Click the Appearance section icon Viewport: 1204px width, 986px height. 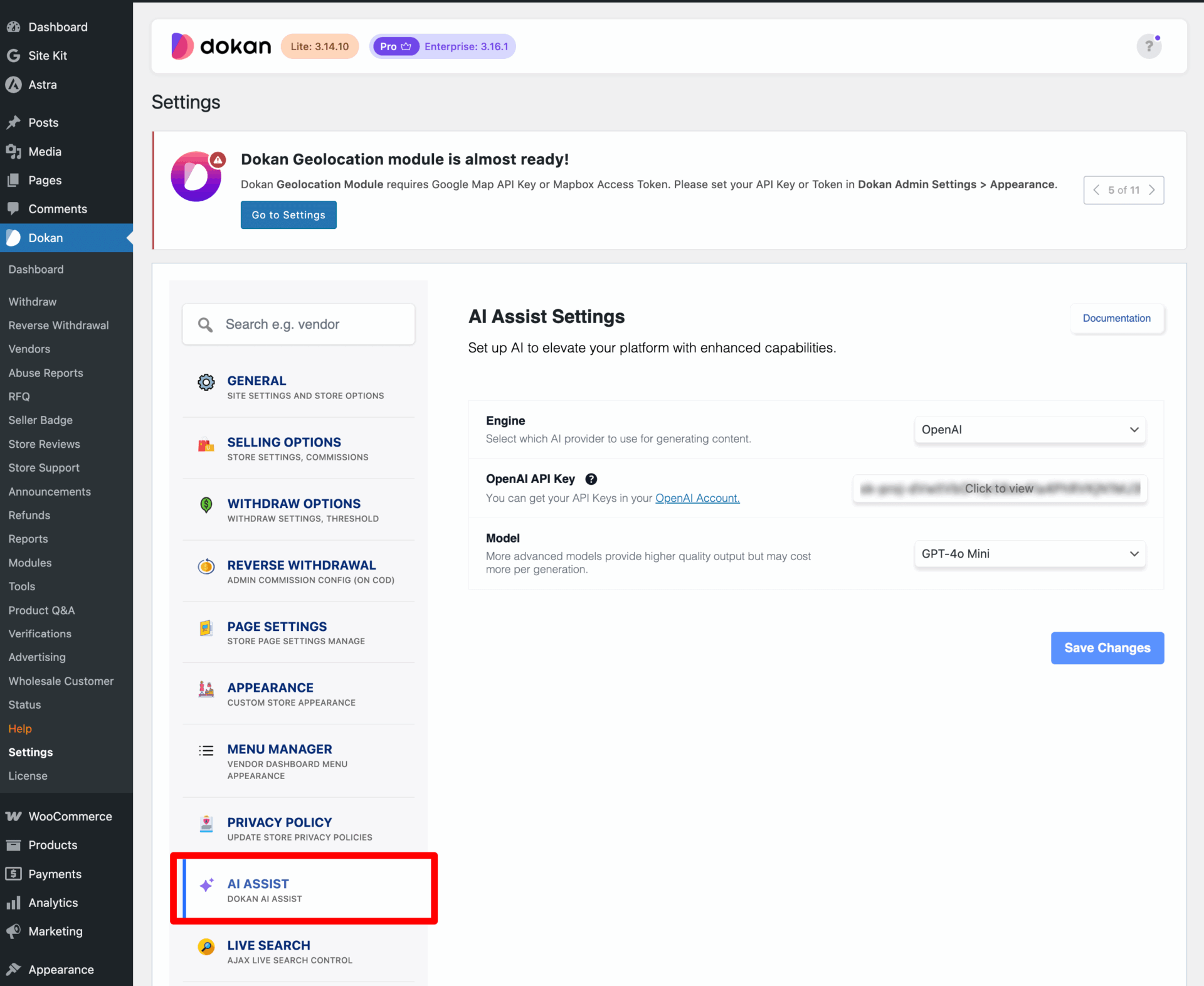click(x=206, y=689)
